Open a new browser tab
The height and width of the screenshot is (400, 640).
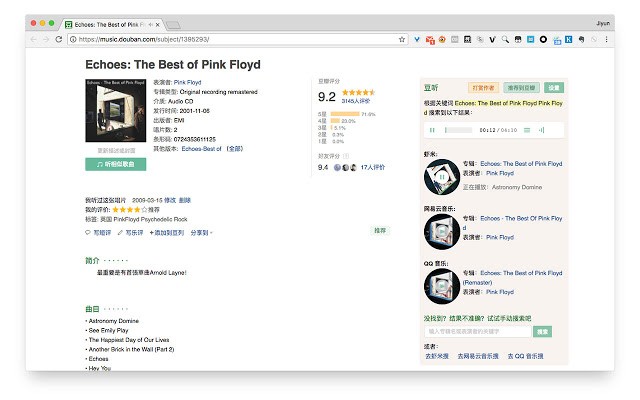172,22
